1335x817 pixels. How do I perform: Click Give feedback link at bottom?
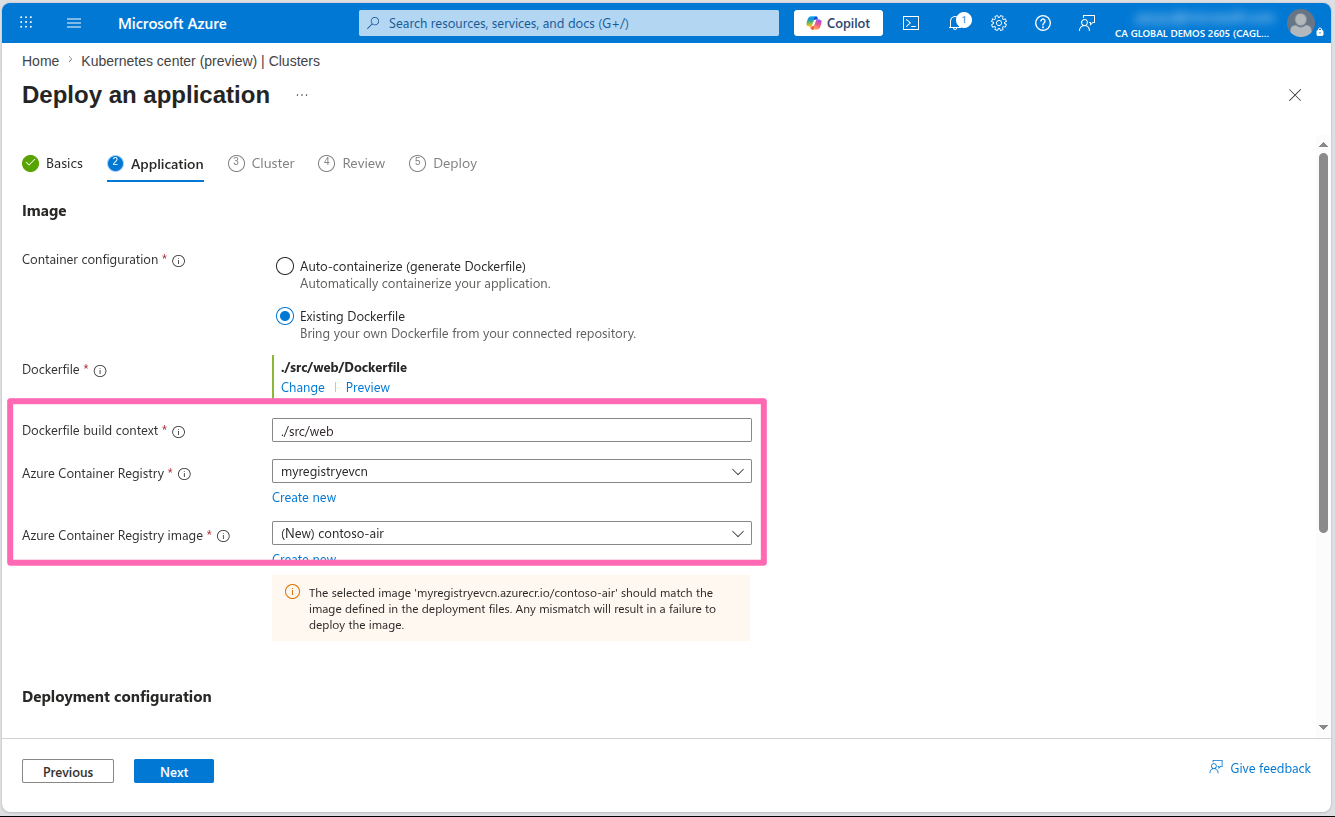(x=1260, y=768)
